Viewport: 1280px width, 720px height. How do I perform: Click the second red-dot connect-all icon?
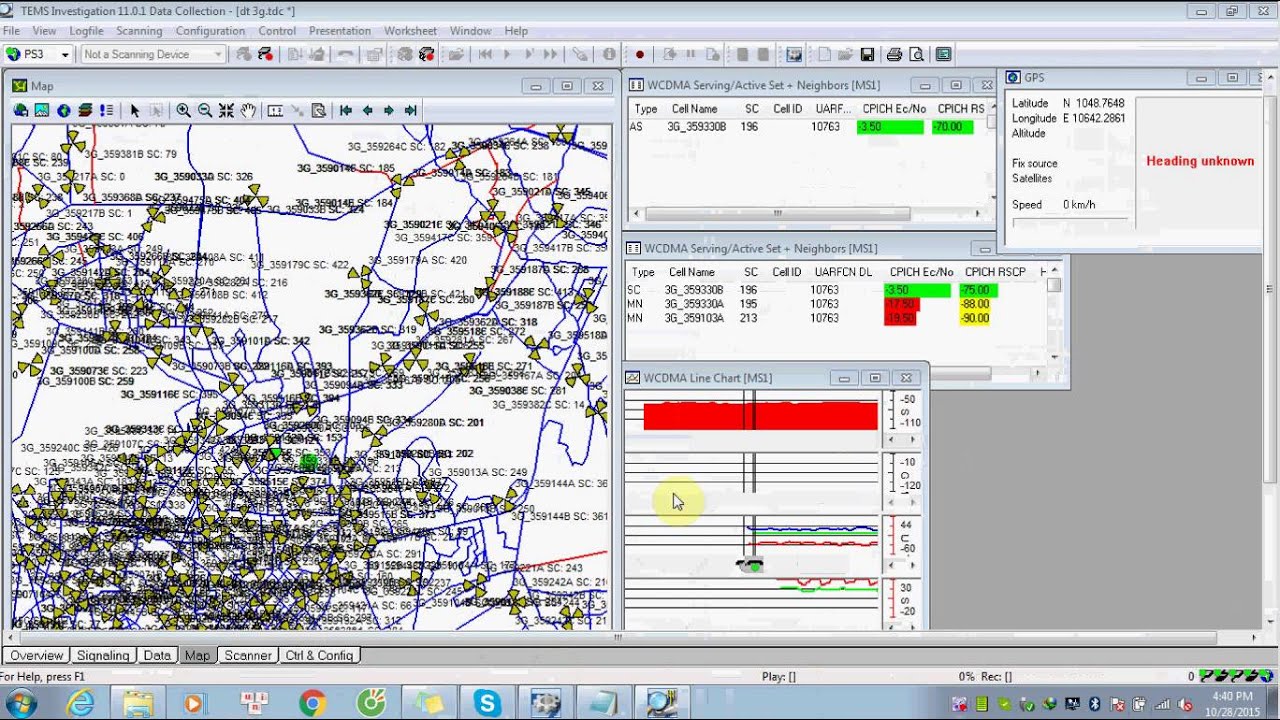[427, 54]
